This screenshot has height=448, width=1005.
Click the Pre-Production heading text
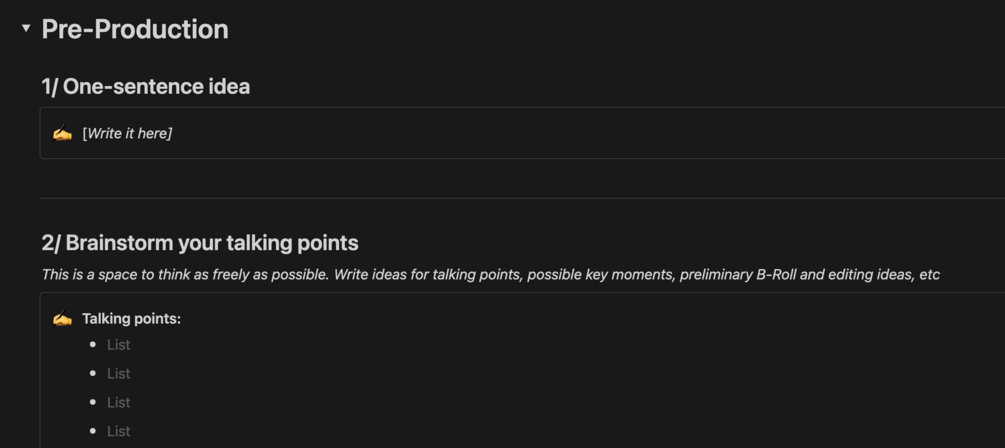coord(135,29)
